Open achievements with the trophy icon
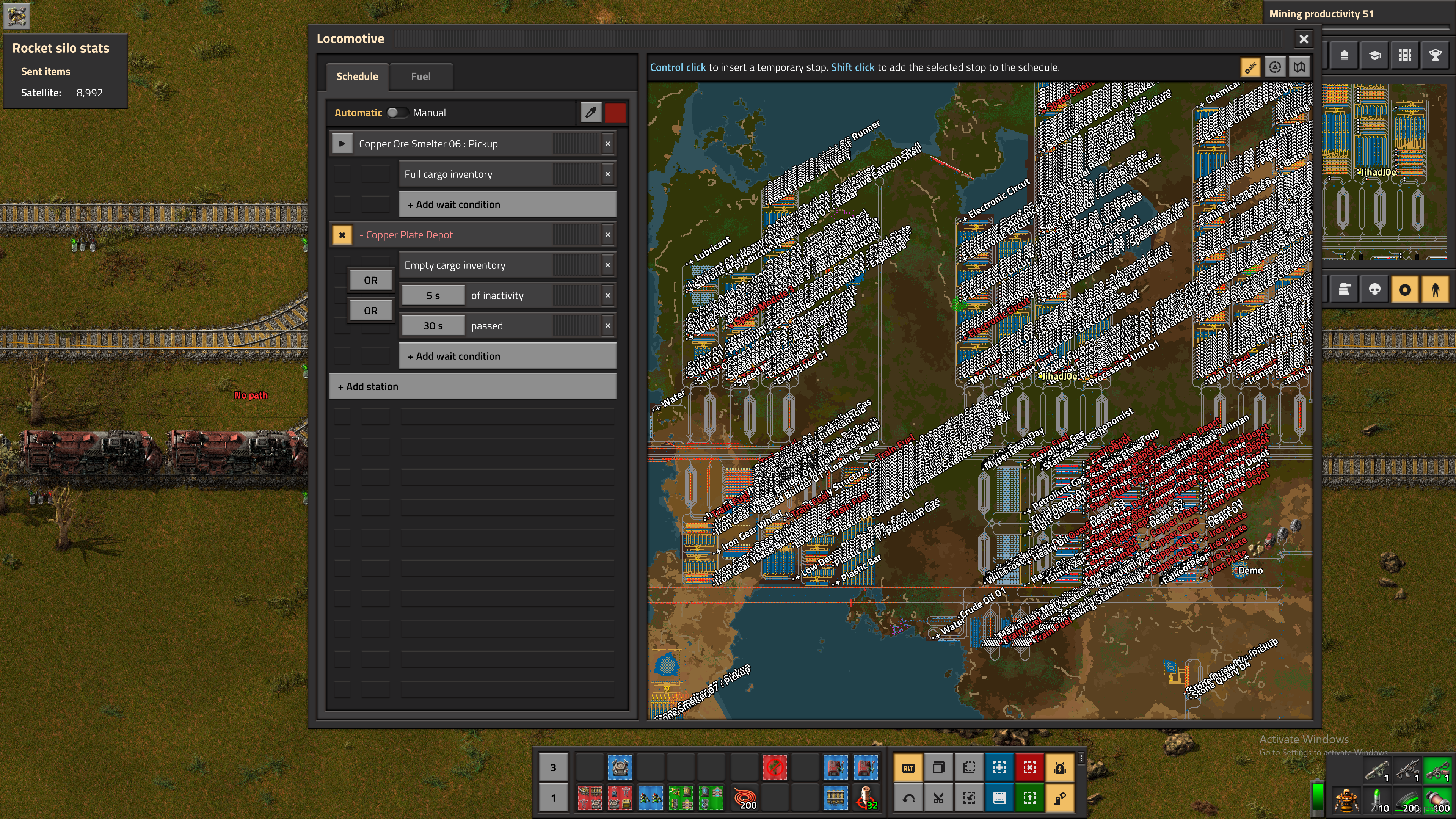This screenshot has width=1456, height=819. tap(1436, 55)
